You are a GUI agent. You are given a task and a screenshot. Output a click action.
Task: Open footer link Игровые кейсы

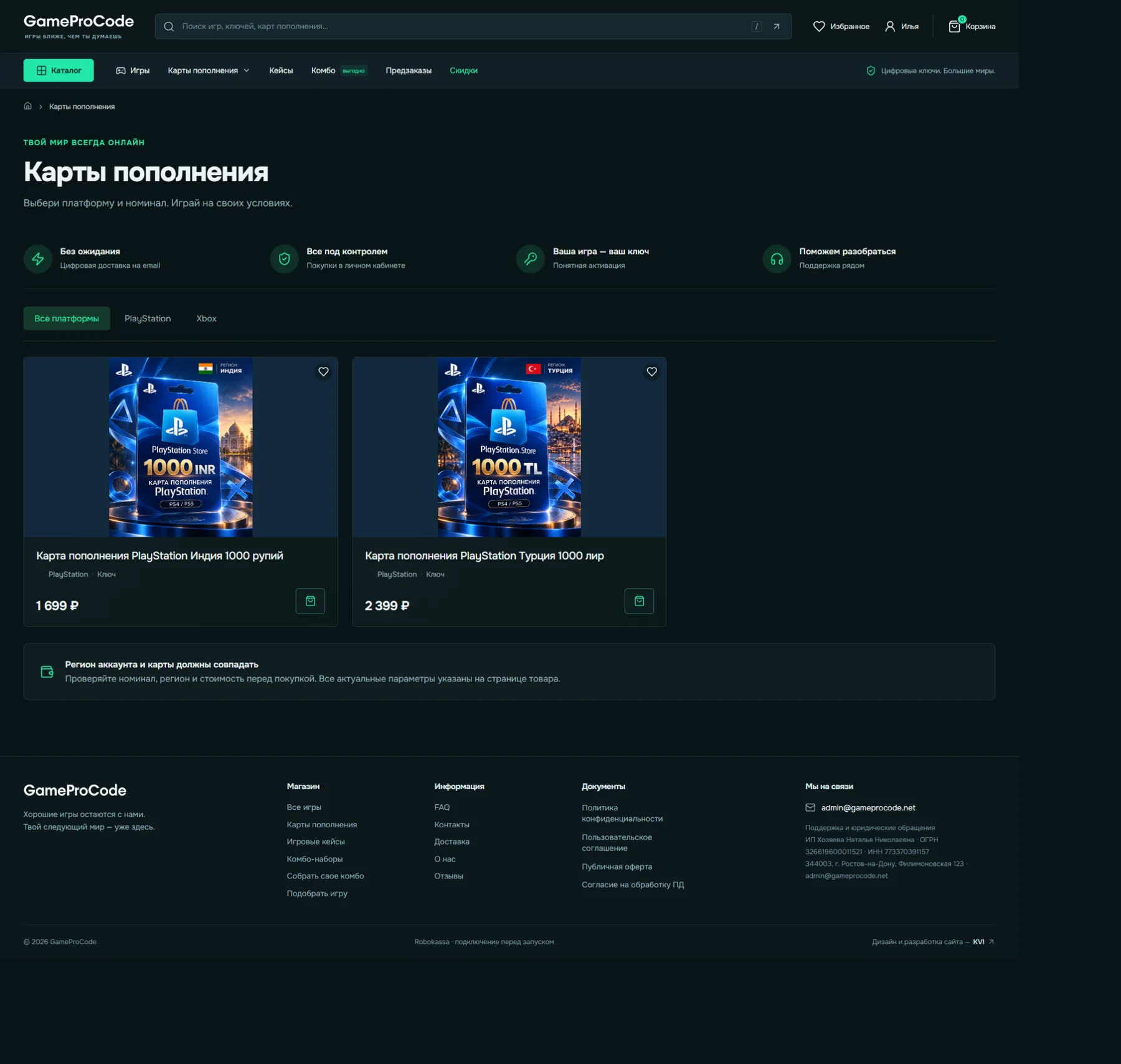pyautogui.click(x=315, y=842)
